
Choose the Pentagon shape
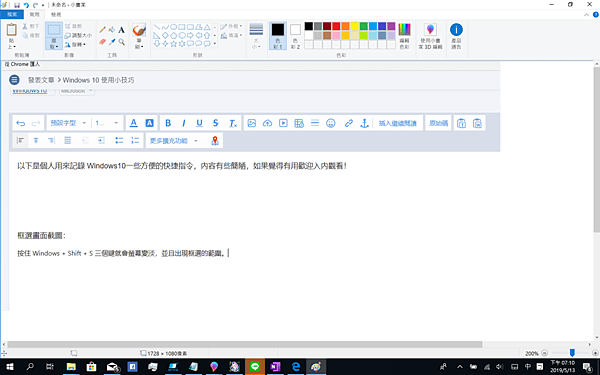pos(173,36)
